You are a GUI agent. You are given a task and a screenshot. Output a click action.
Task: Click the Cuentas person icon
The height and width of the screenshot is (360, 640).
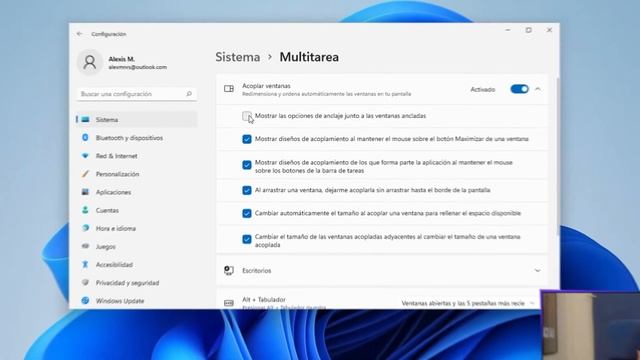point(85,210)
